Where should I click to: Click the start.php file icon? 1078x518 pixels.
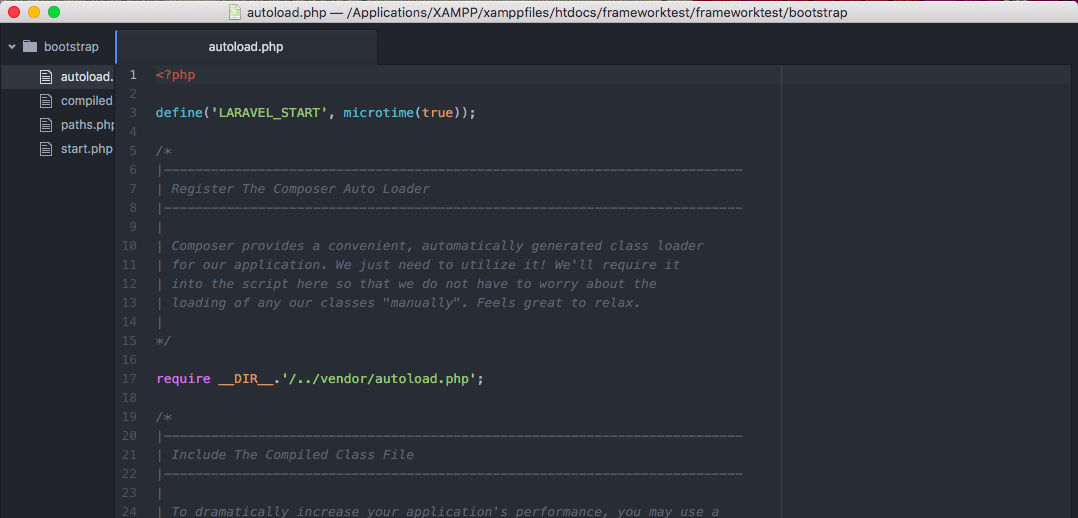click(x=45, y=149)
